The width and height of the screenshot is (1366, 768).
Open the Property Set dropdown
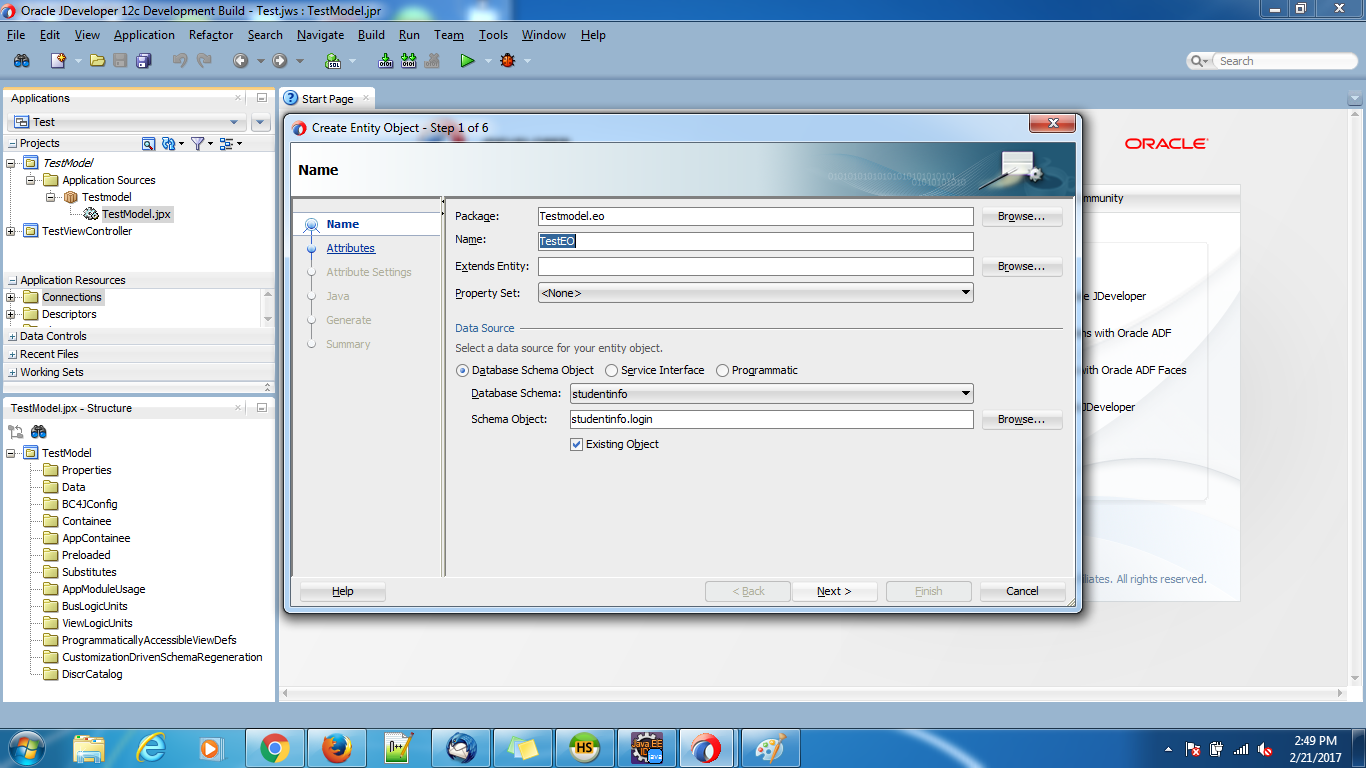click(965, 292)
